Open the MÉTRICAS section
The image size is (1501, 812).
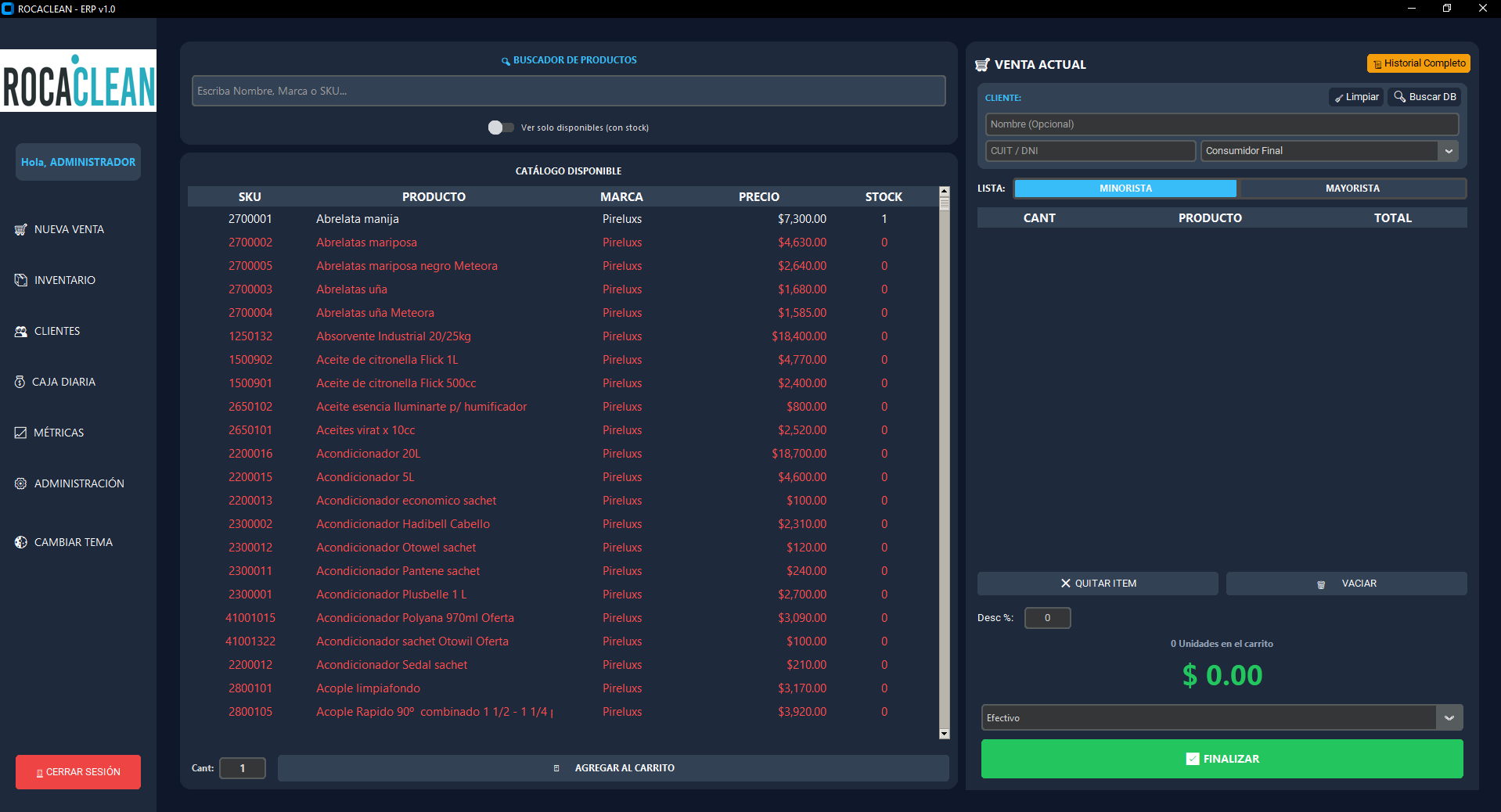point(59,433)
